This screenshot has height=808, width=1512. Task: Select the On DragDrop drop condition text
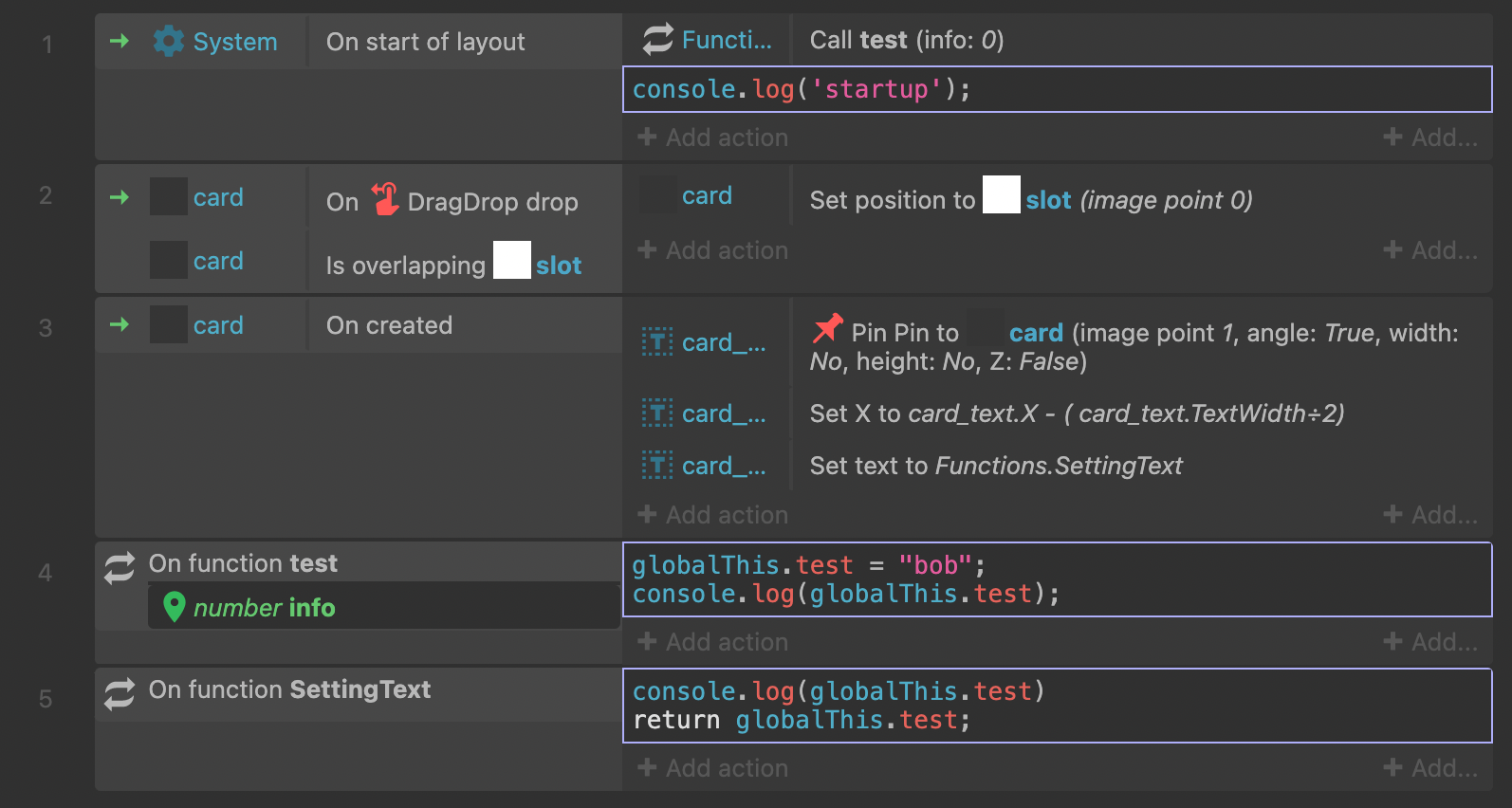[x=452, y=201]
